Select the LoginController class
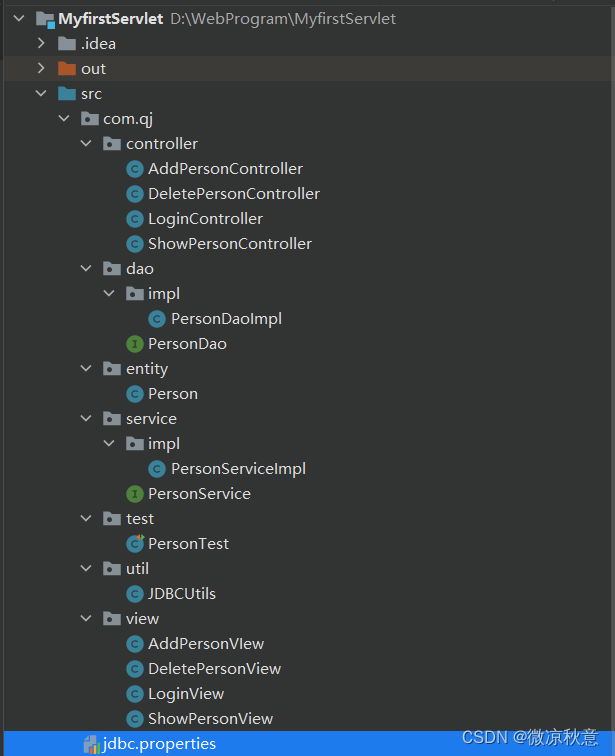 [205, 219]
